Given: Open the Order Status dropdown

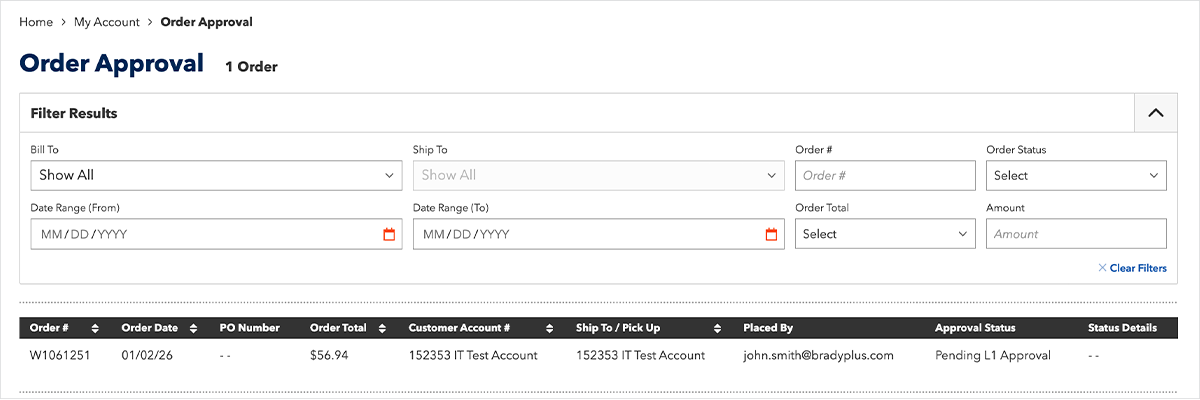Looking at the screenshot, I should [x=1076, y=175].
